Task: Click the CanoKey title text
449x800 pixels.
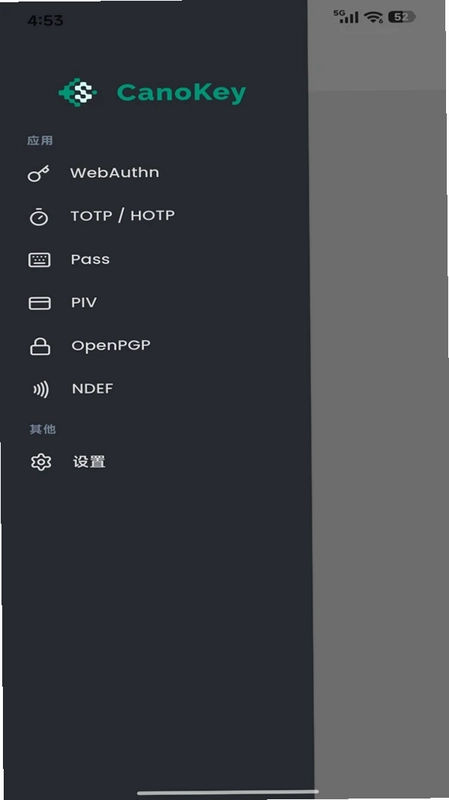Action: coord(181,93)
